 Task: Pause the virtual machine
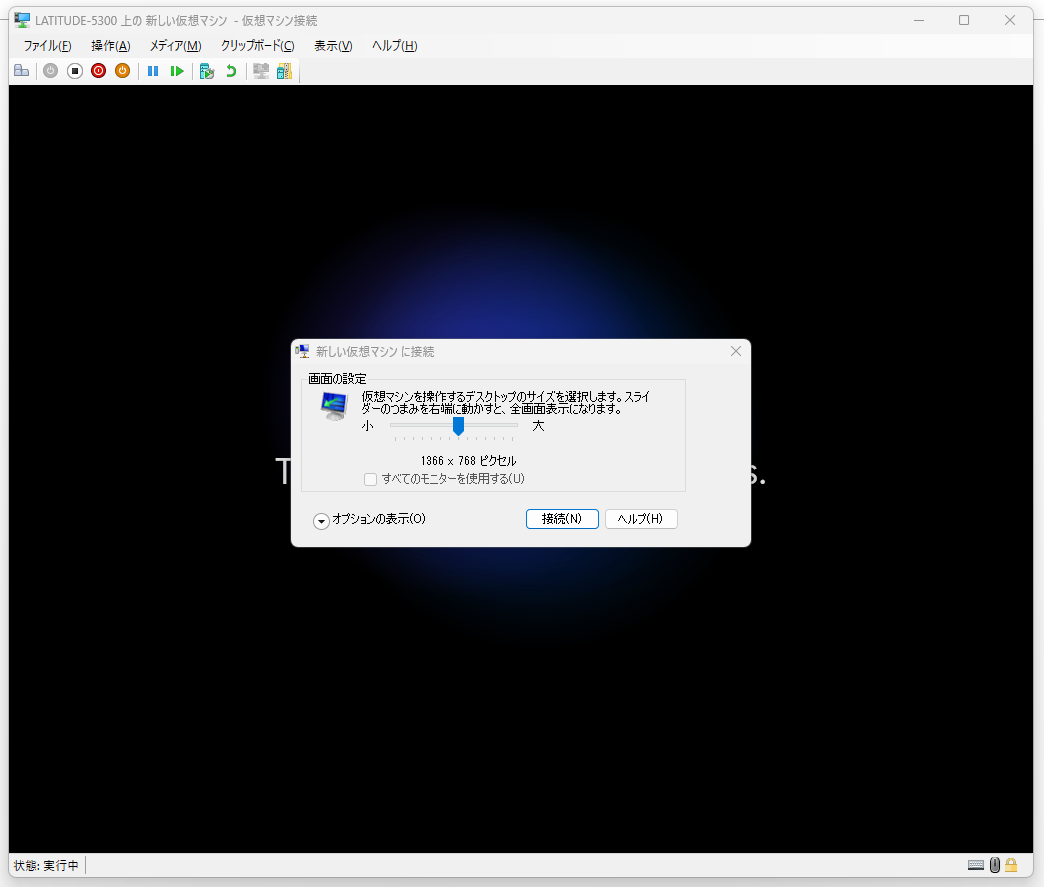click(x=152, y=71)
